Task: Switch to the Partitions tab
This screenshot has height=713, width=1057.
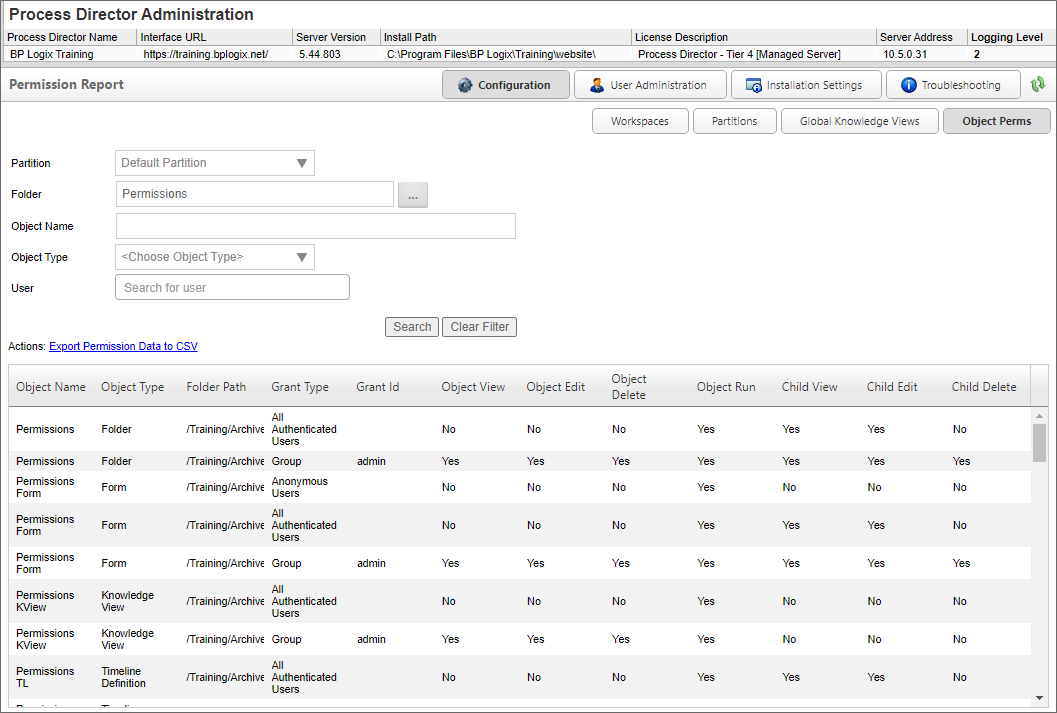Action: pyautogui.click(x=734, y=122)
